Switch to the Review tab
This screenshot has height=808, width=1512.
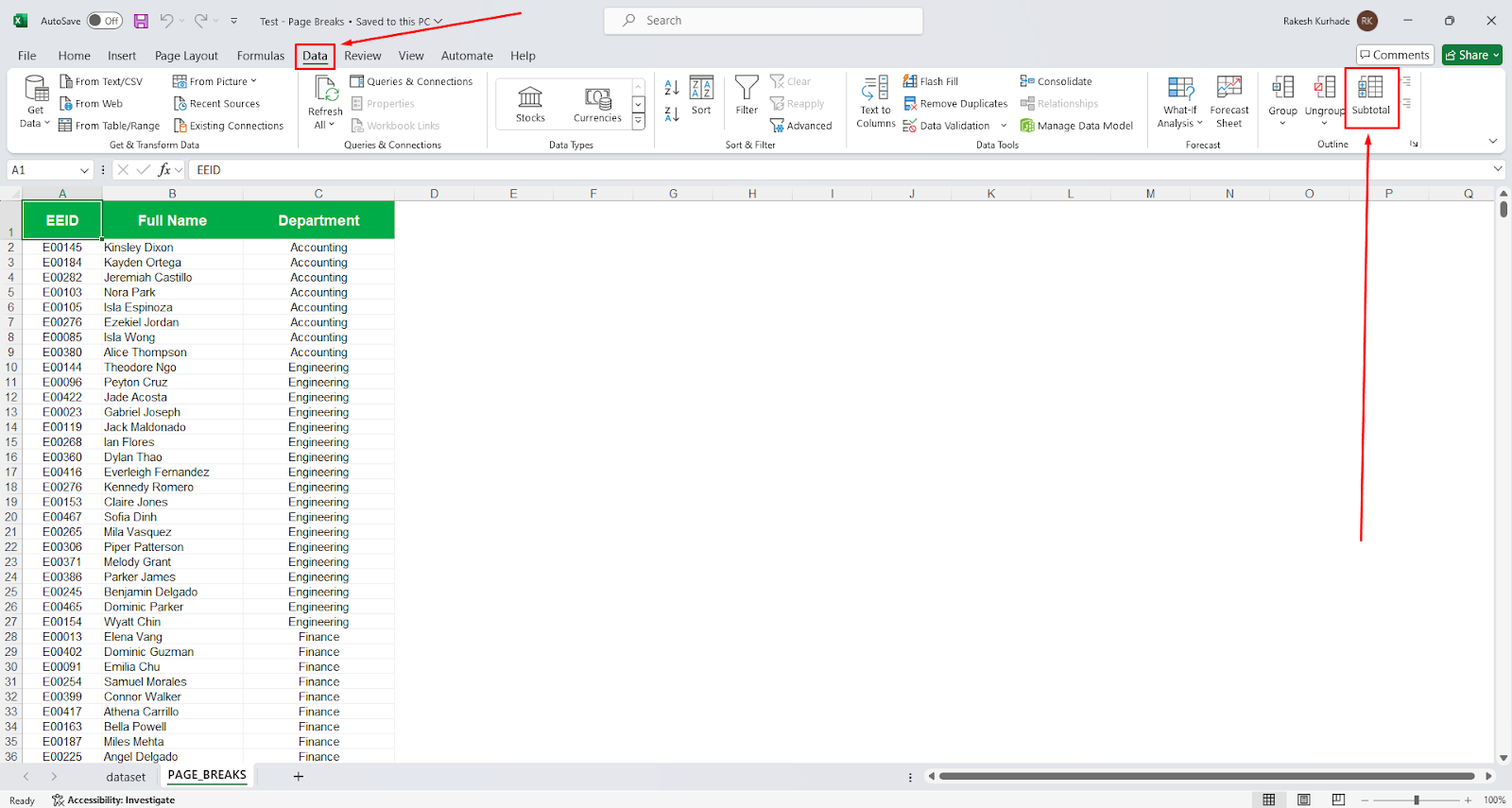tap(363, 56)
